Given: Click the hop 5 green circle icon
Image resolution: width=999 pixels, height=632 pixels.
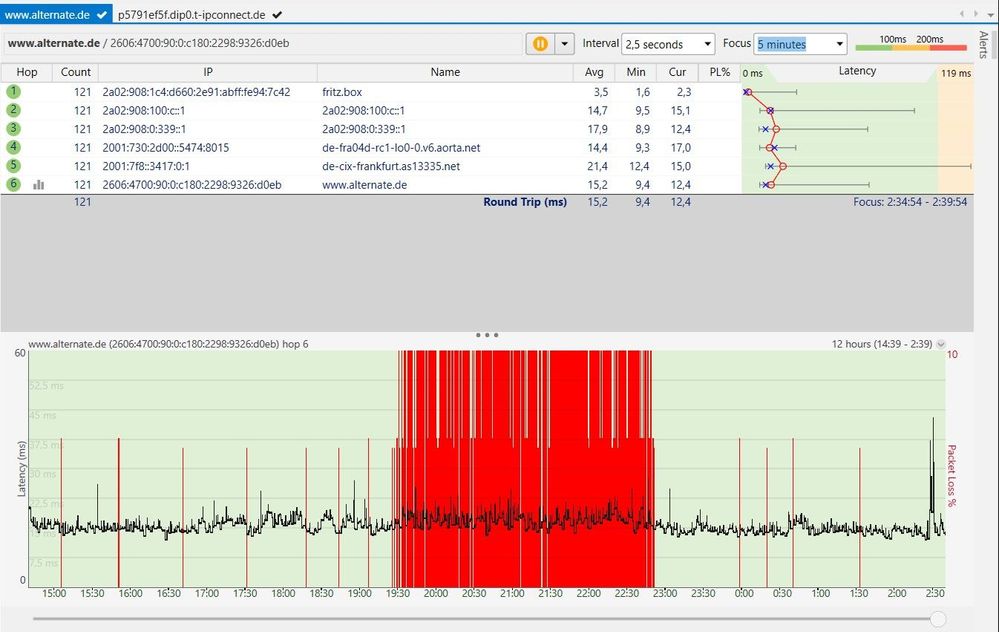Looking at the screenshot, I should [x=14, y=166].
